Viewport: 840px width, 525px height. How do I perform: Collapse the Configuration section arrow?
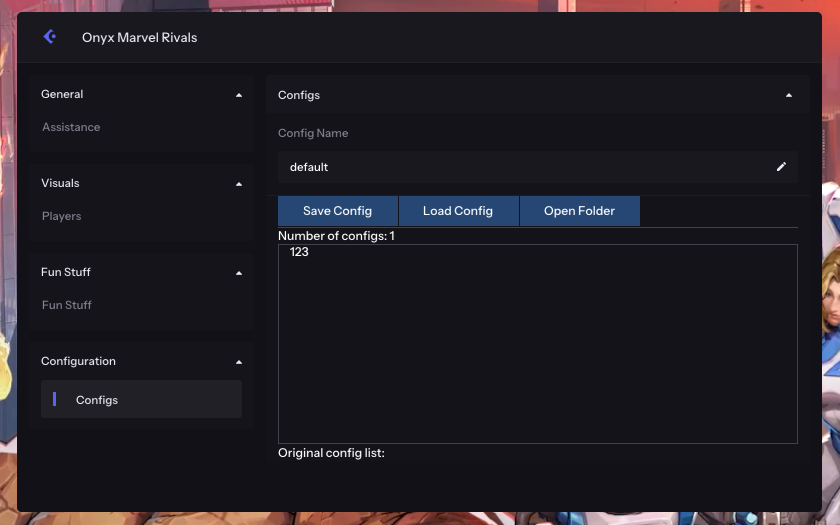239,362
